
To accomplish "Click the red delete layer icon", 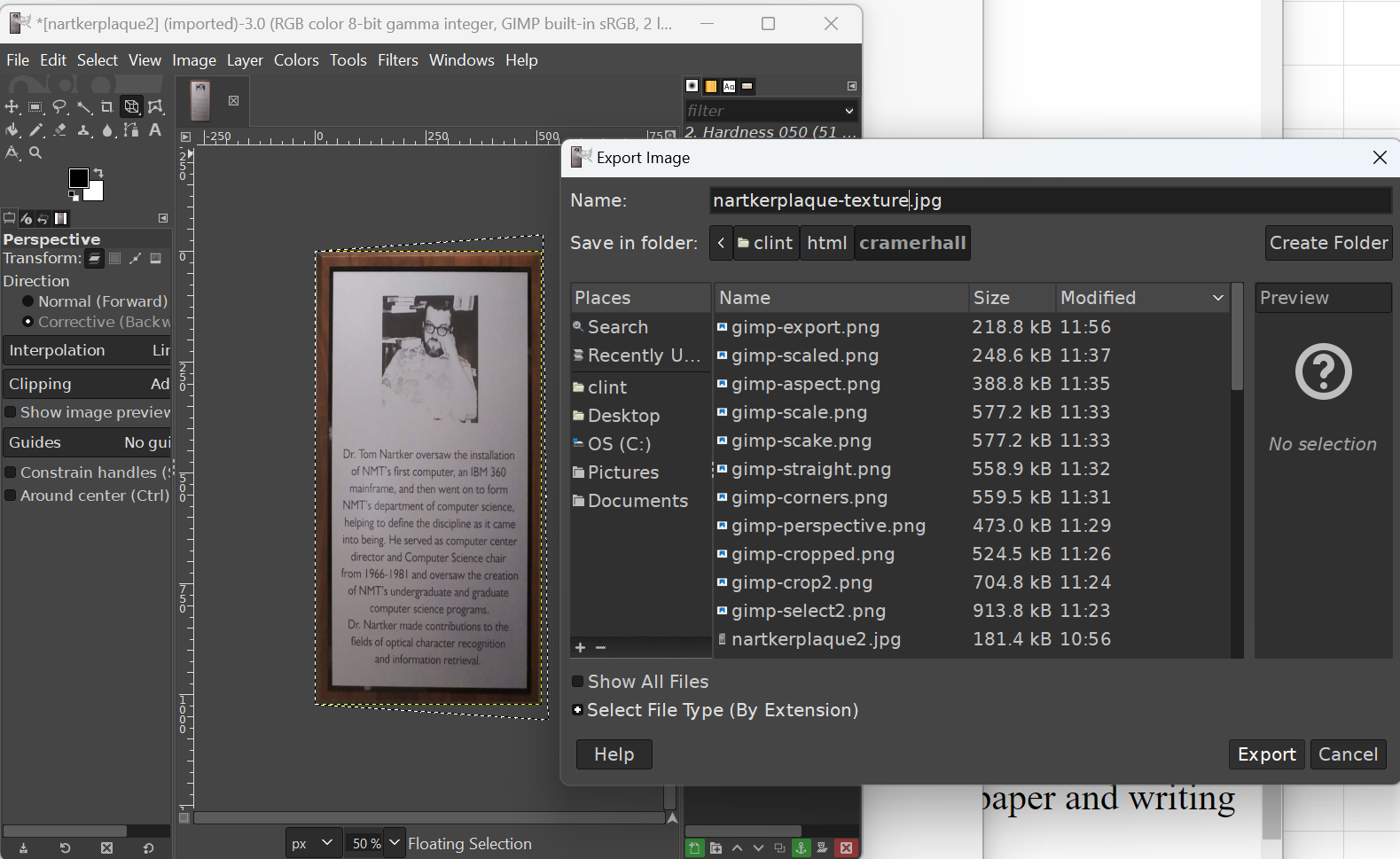I will click(x=847, y=848).
